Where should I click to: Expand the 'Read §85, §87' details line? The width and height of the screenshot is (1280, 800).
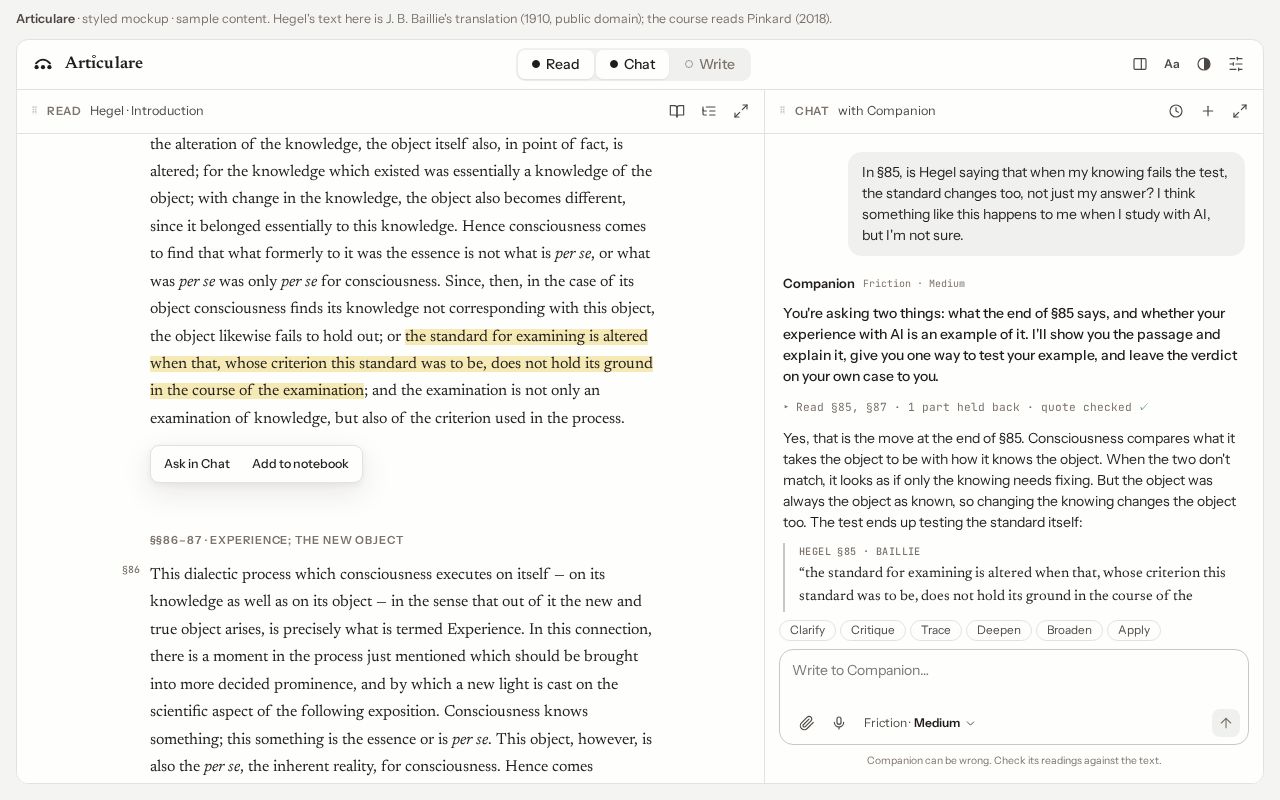coord(965,407)
